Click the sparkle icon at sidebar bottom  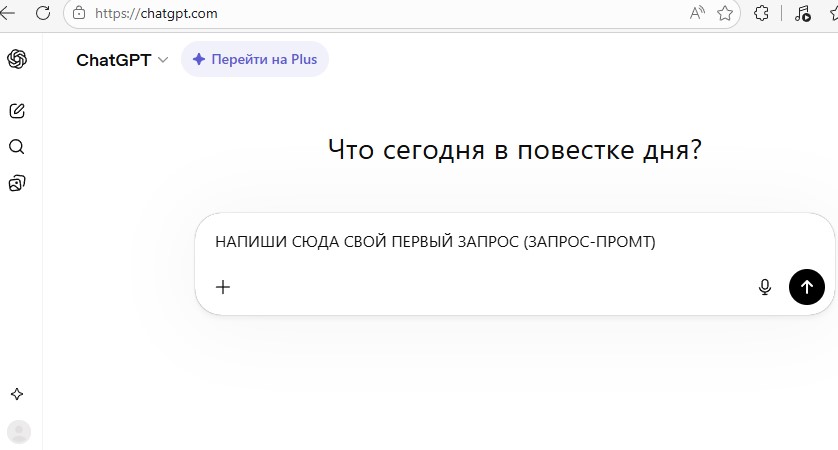coord(17,394)
